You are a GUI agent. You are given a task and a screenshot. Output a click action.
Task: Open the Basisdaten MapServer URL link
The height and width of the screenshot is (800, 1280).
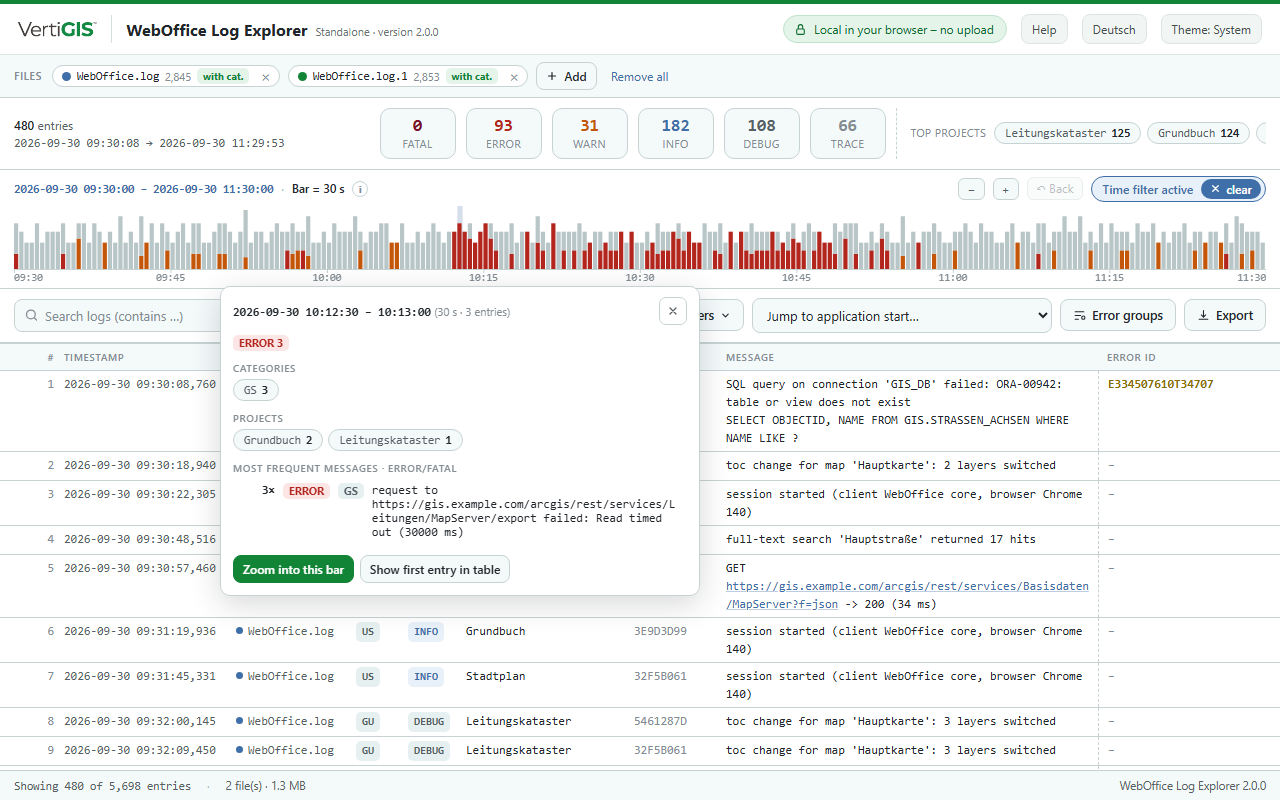point(907,595)
